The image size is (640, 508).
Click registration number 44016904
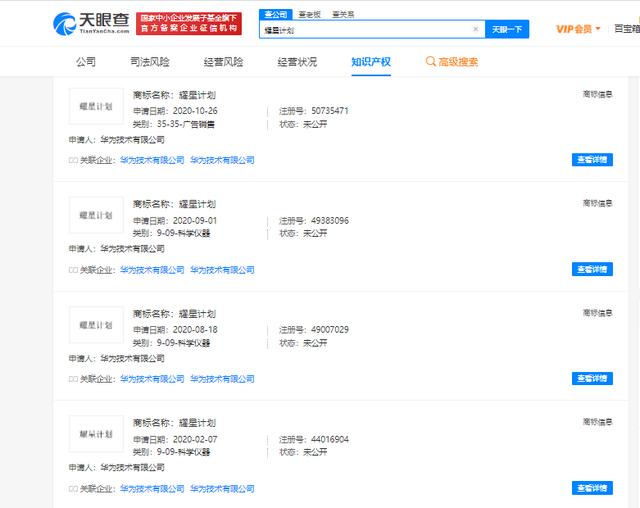(x=330, y=439)
